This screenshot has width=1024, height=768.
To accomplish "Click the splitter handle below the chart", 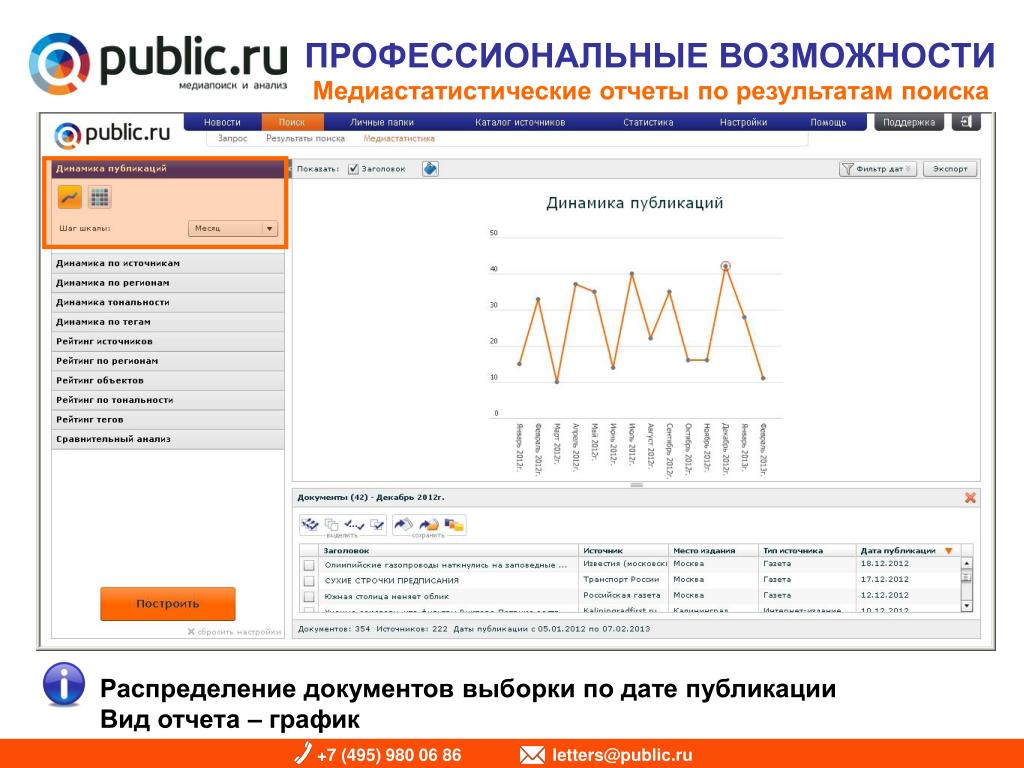I will [637, 485].
